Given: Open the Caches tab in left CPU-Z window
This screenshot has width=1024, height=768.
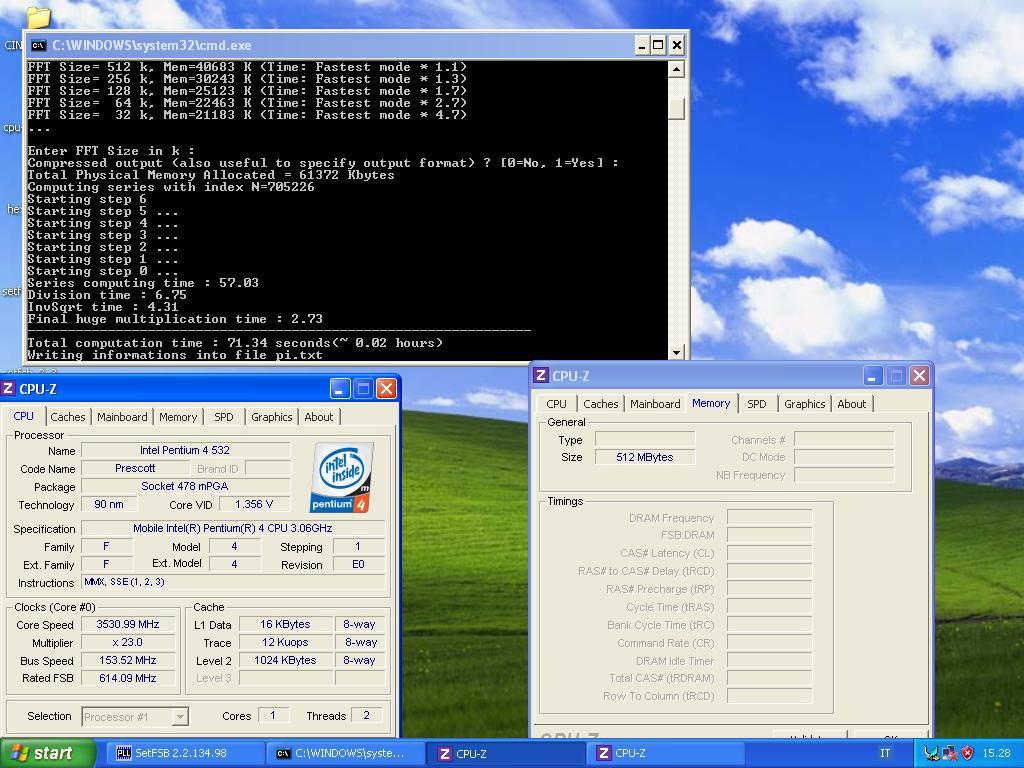Looking at the screenshot, I should (x=67, y=417).
